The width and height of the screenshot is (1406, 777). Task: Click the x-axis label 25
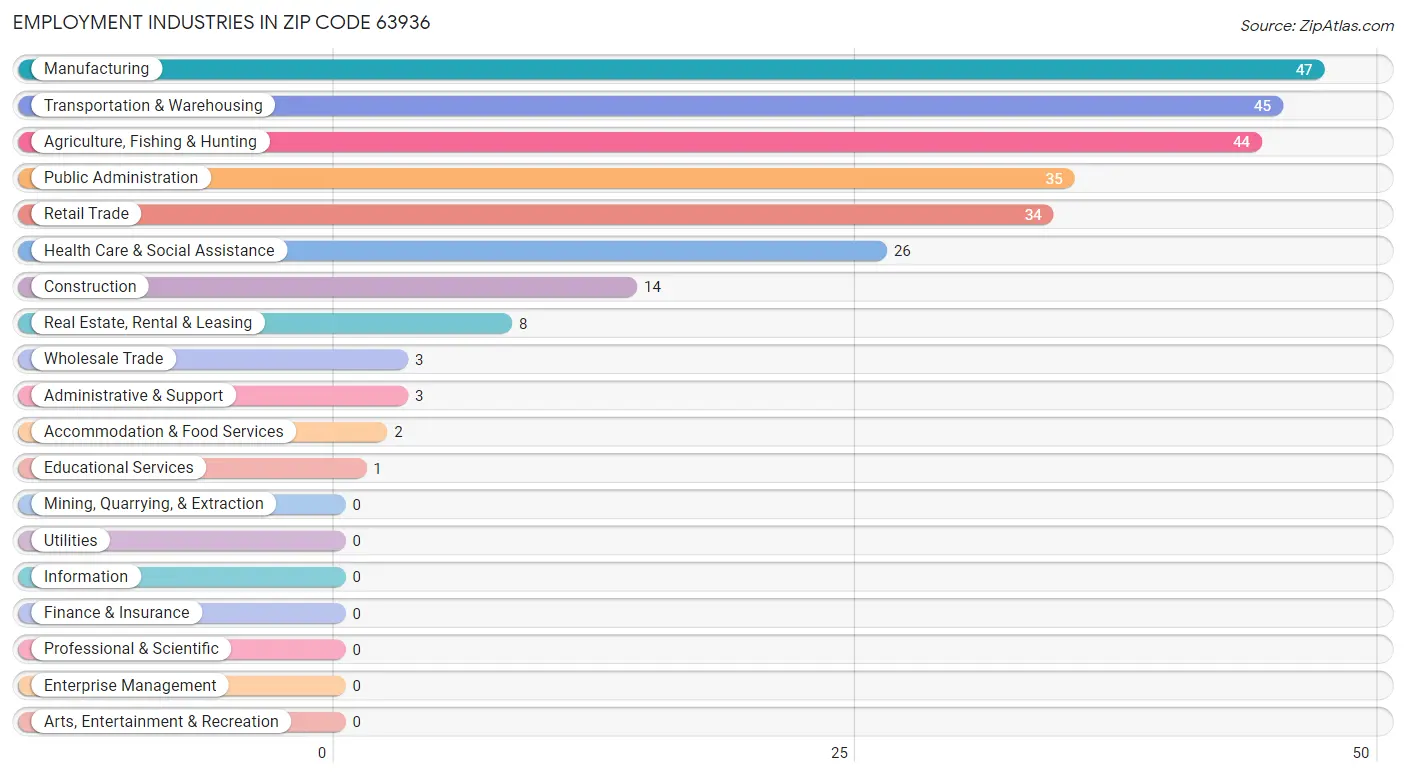(x=840, y=753)
